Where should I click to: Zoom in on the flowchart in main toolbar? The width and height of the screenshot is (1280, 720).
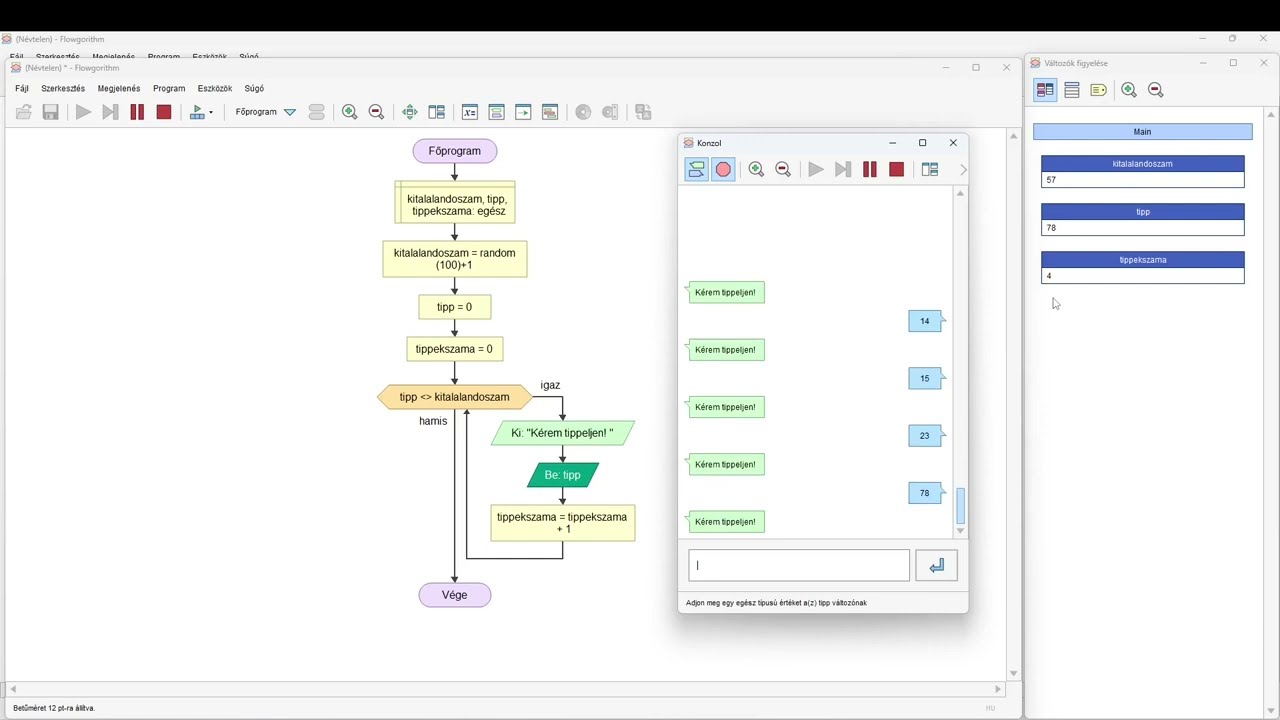(x=350, y=112)
